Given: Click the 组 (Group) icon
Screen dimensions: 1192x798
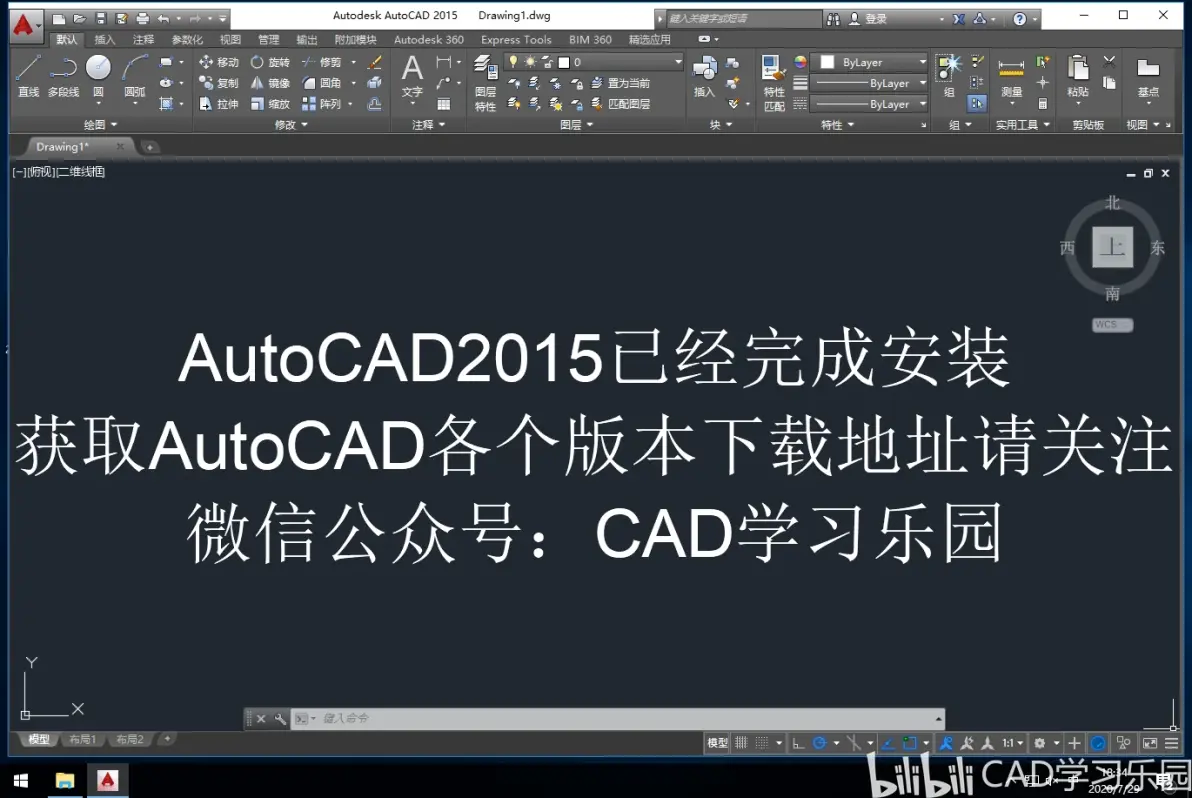Looking at the screenshot, I should tap(949, 75).
